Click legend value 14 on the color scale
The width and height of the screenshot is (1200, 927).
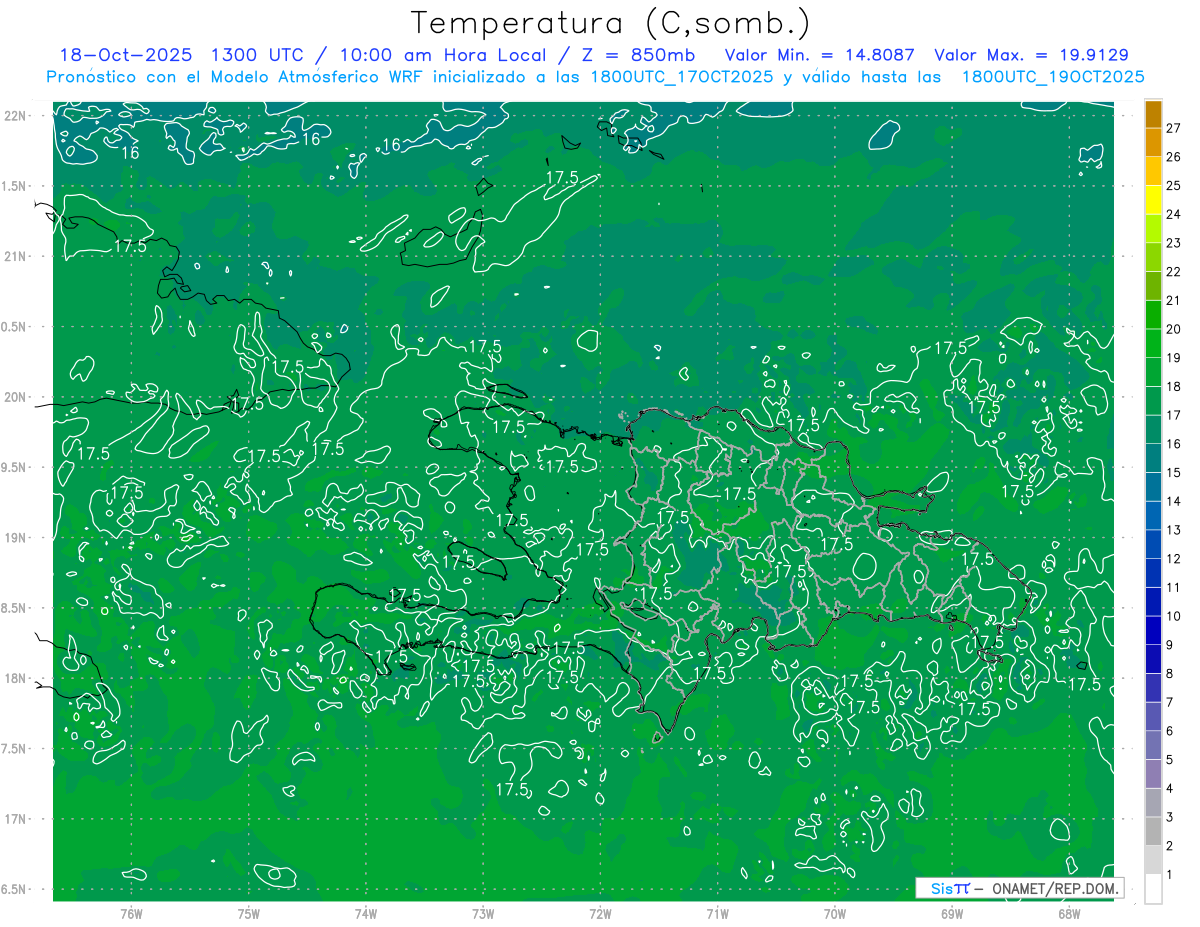(1174, 501)
